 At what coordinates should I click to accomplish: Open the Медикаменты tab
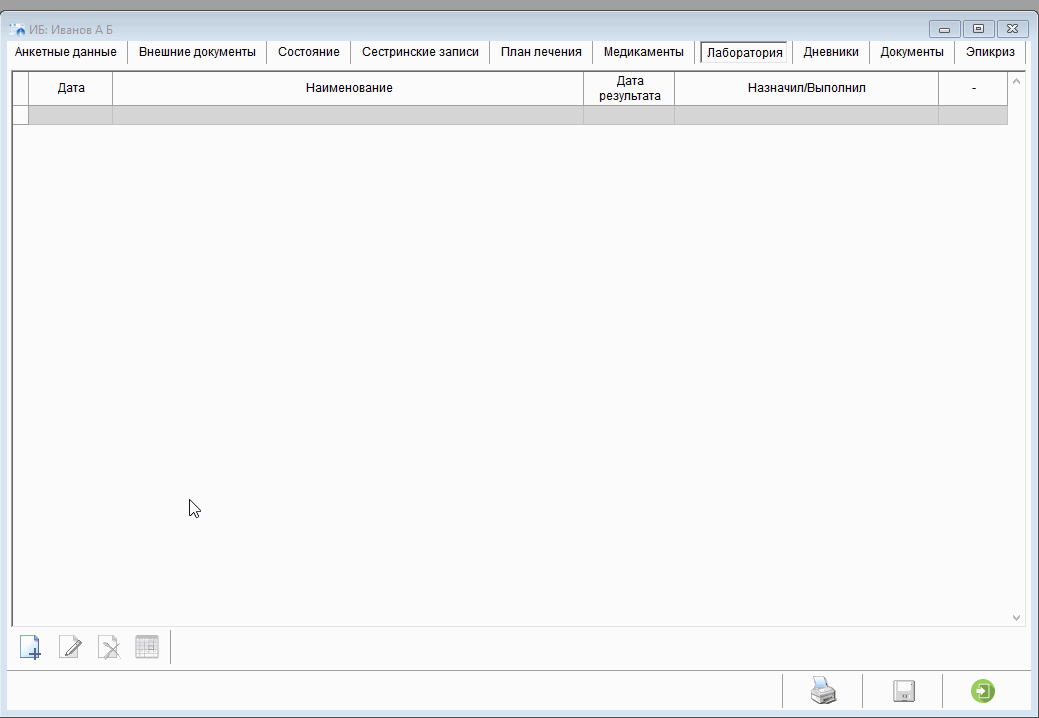pos(644,52)
